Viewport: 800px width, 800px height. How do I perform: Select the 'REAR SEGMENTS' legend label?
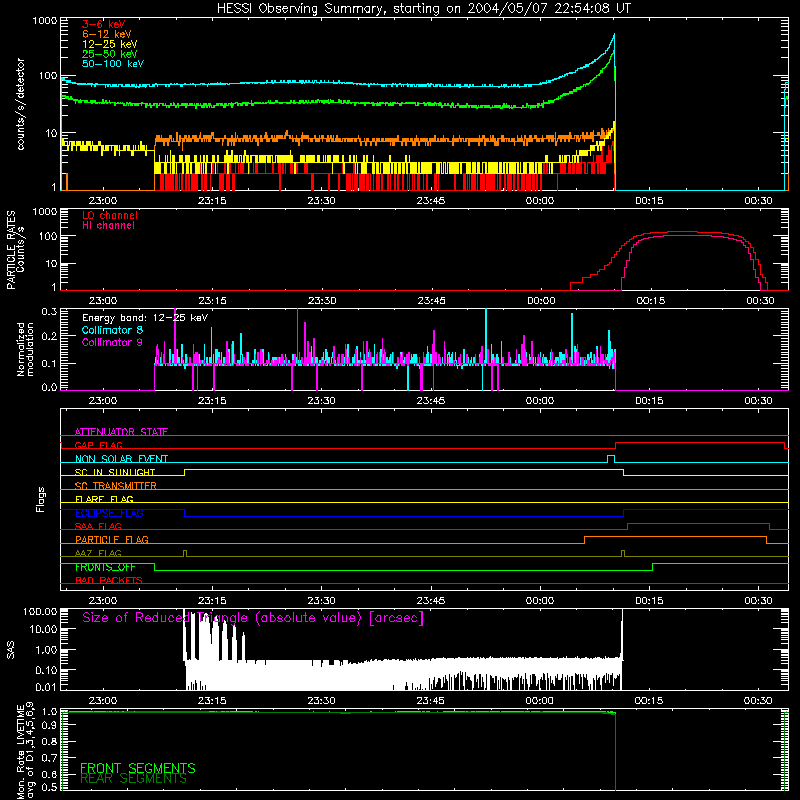[x=134, y=779]
